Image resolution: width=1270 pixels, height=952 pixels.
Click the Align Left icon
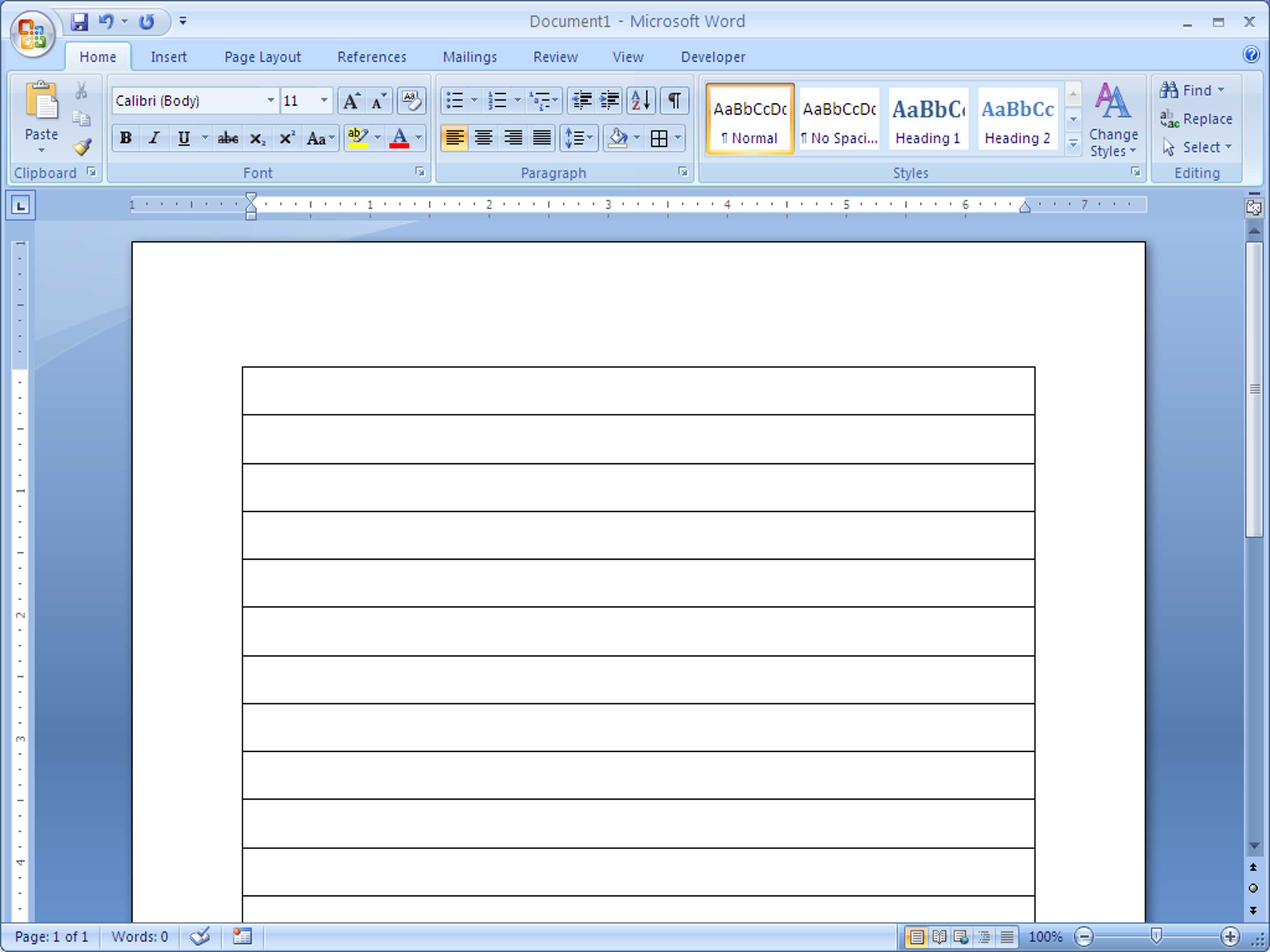click(x=452, y=138)
